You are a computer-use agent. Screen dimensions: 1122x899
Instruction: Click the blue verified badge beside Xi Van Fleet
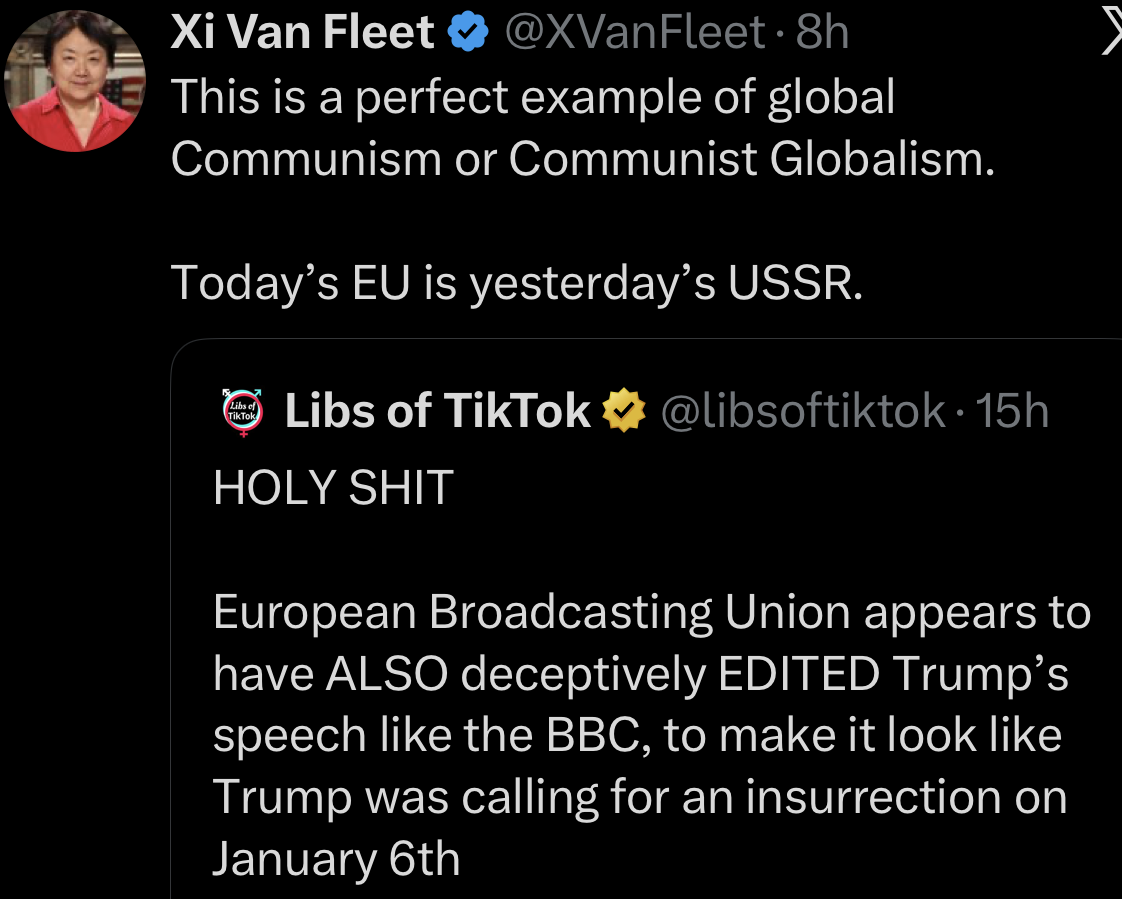click(x=467, y=34)
